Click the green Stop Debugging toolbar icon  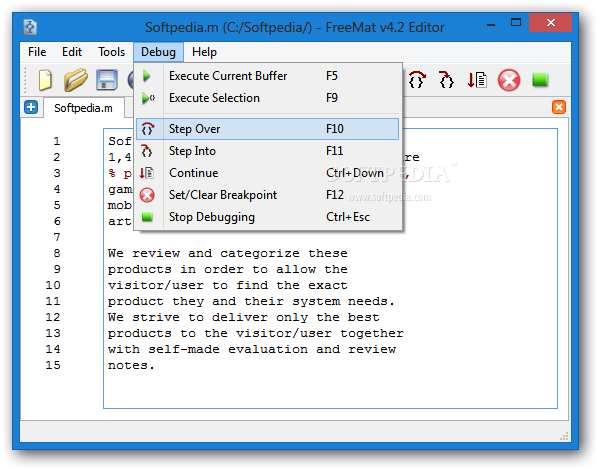(x=540, y=80)
